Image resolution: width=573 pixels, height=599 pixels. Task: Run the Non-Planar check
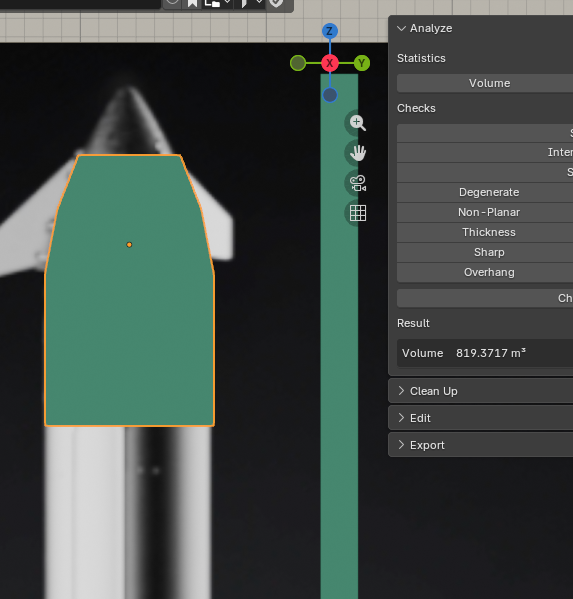tap(485, 212)
